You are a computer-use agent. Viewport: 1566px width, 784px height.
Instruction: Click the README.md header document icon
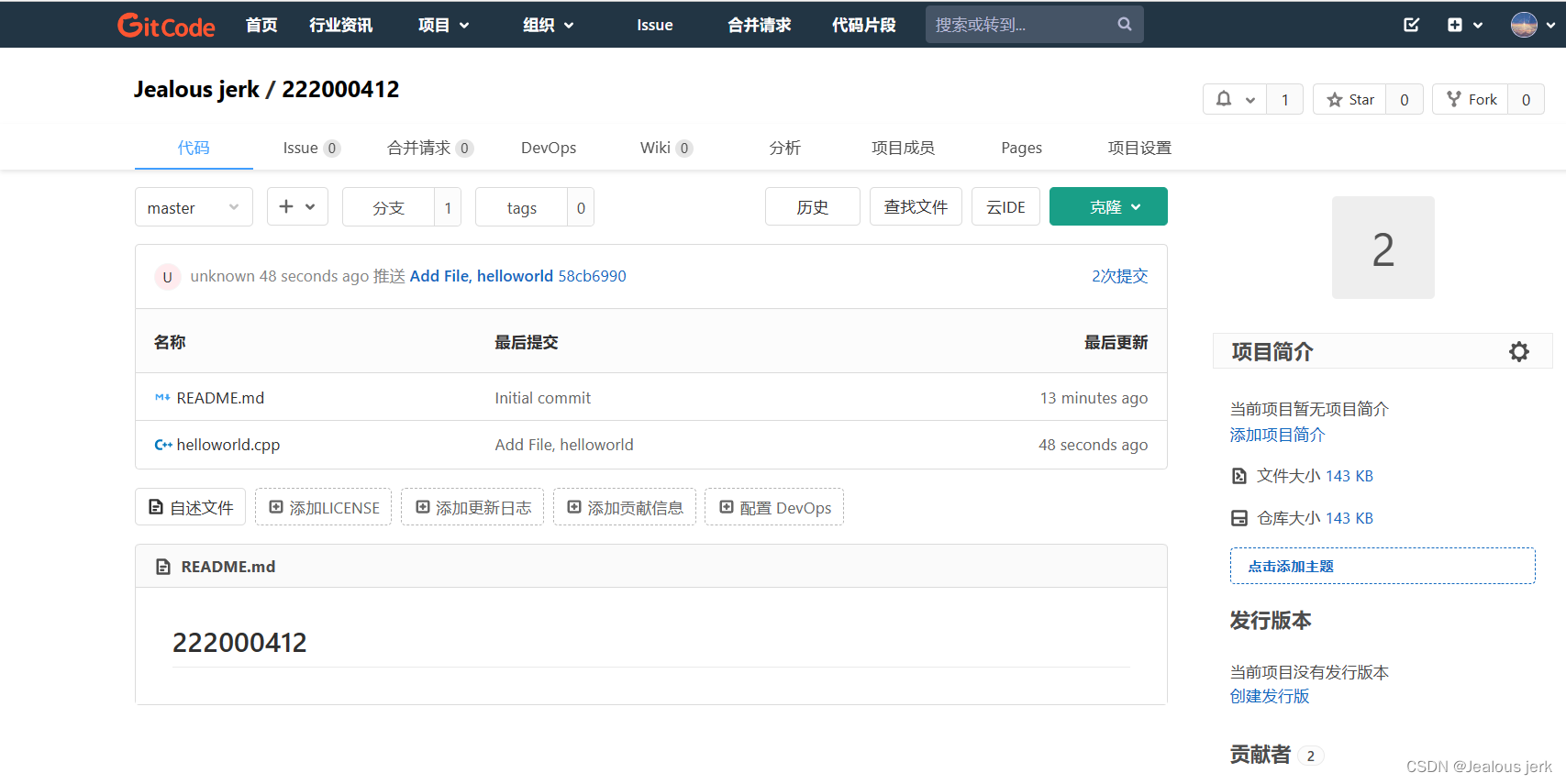click(163, 567)
